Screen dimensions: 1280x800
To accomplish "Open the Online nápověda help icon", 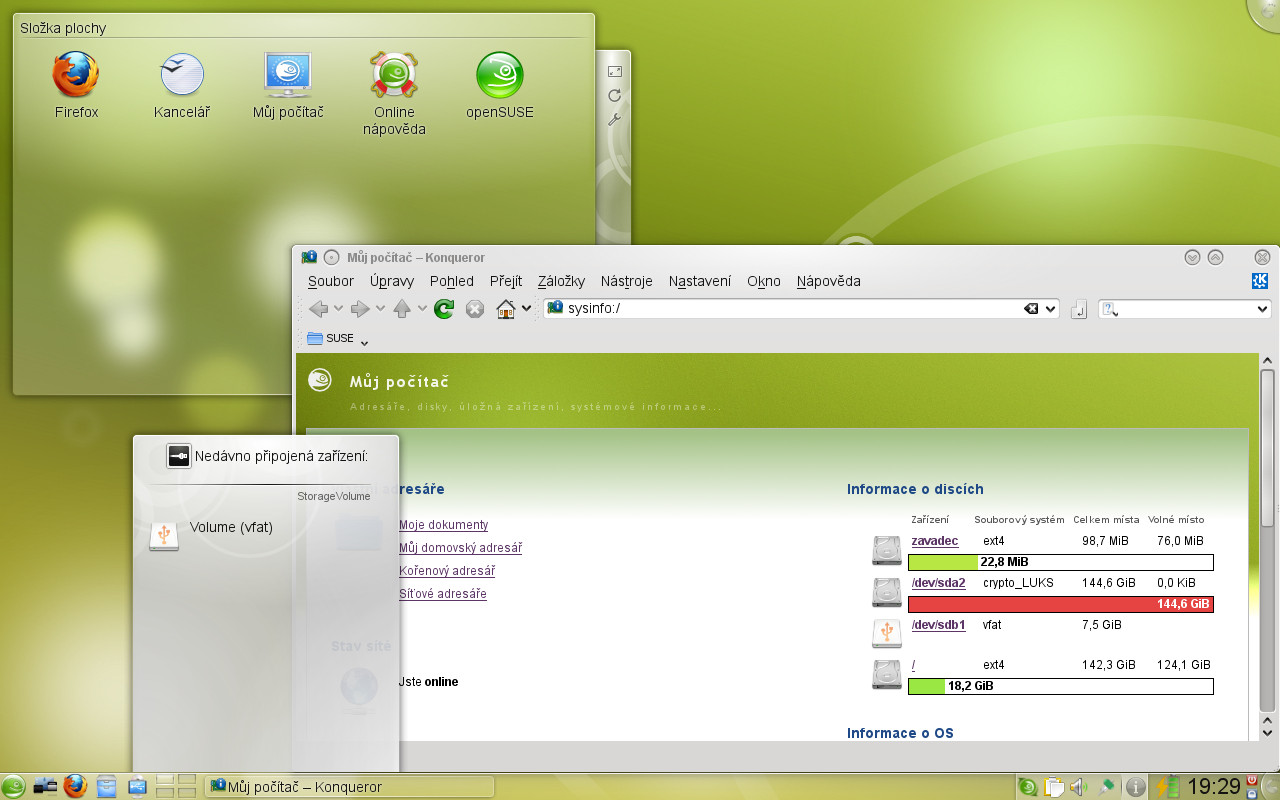I will [394, 75].
